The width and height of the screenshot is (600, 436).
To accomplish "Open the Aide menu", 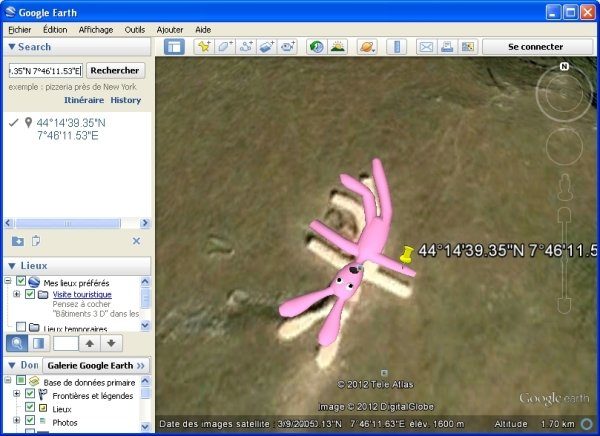I will click(203, 29).
